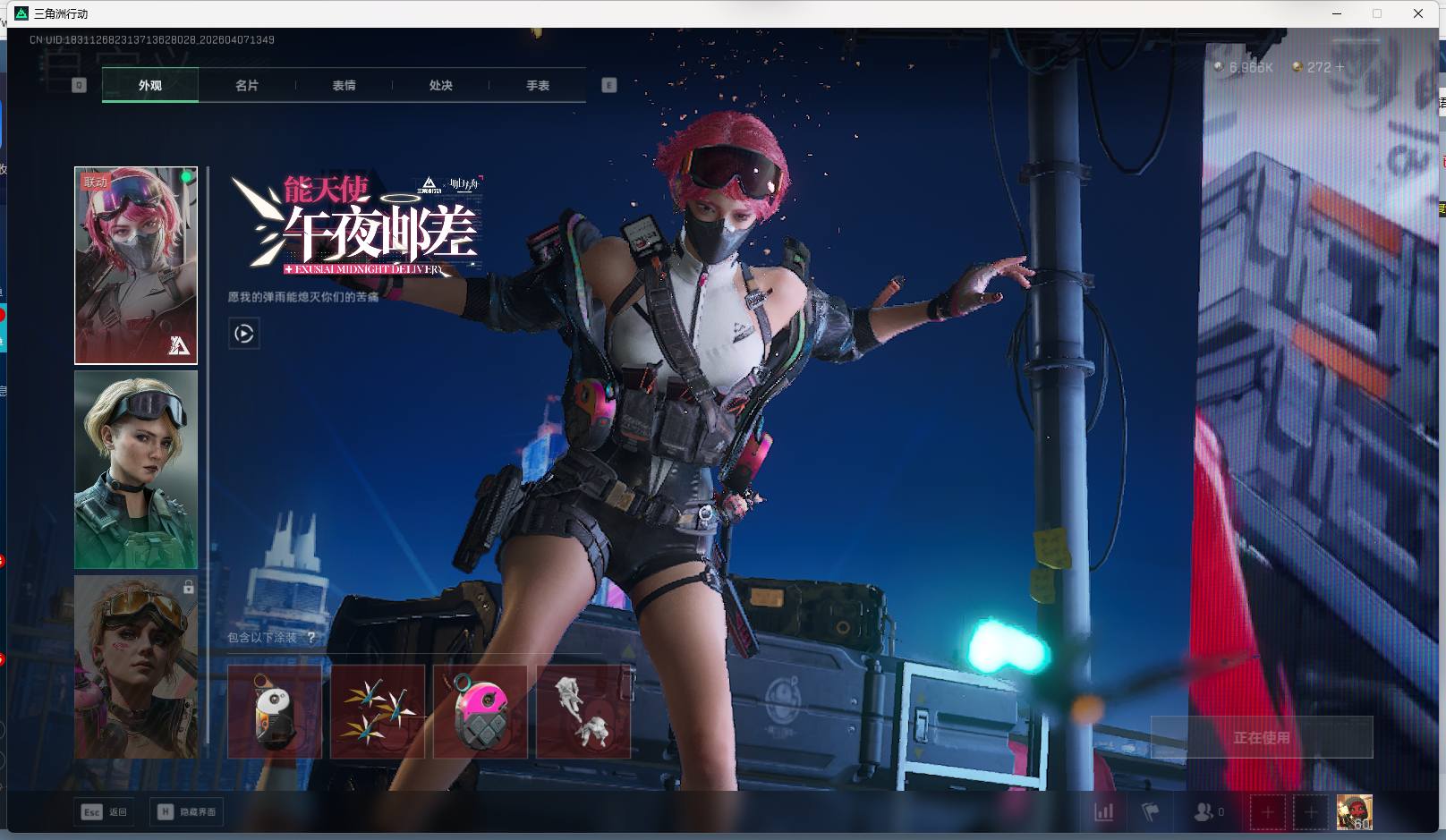Click the skin description 愿我的弹雨能熄灭你们的苦痛
Screen dimensions: 1446x840
[x=303, y=297]
